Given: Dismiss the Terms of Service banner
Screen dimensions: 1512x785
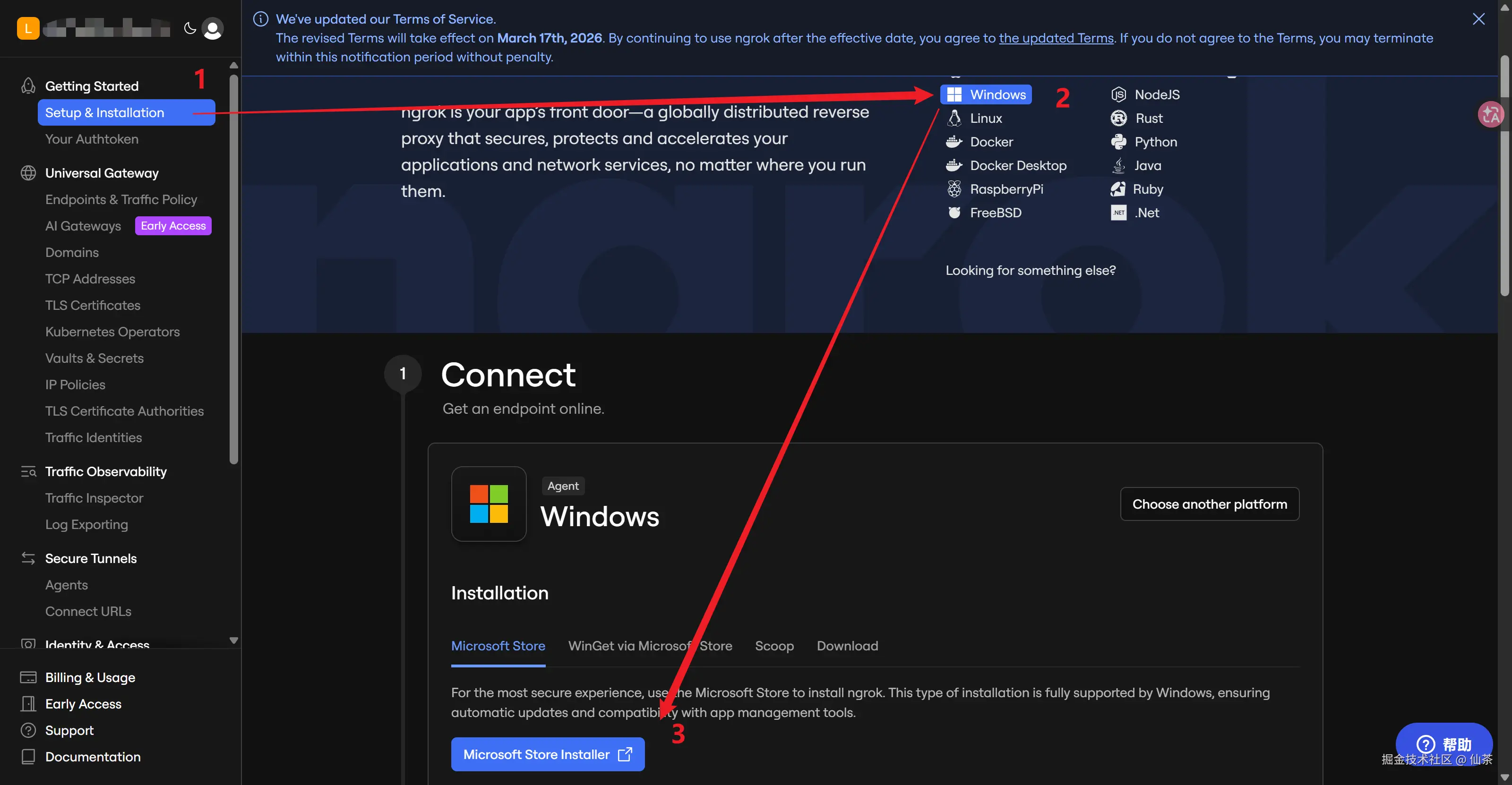Looking at the screenshot, I should pyautogui.click(x=1478, y=19).
